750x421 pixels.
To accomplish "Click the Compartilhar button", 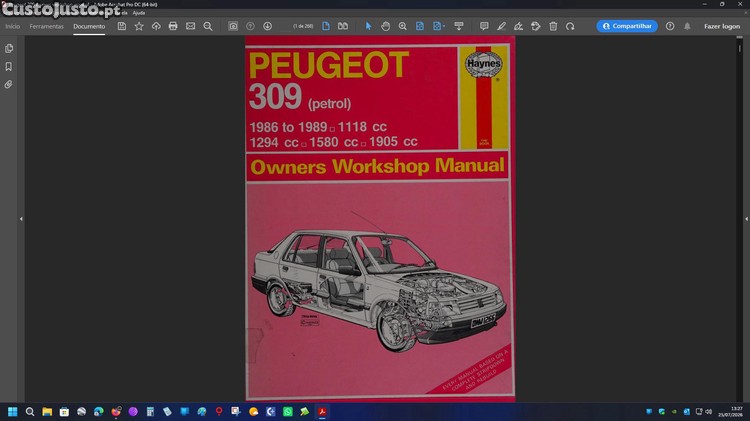I will [627, 26].
